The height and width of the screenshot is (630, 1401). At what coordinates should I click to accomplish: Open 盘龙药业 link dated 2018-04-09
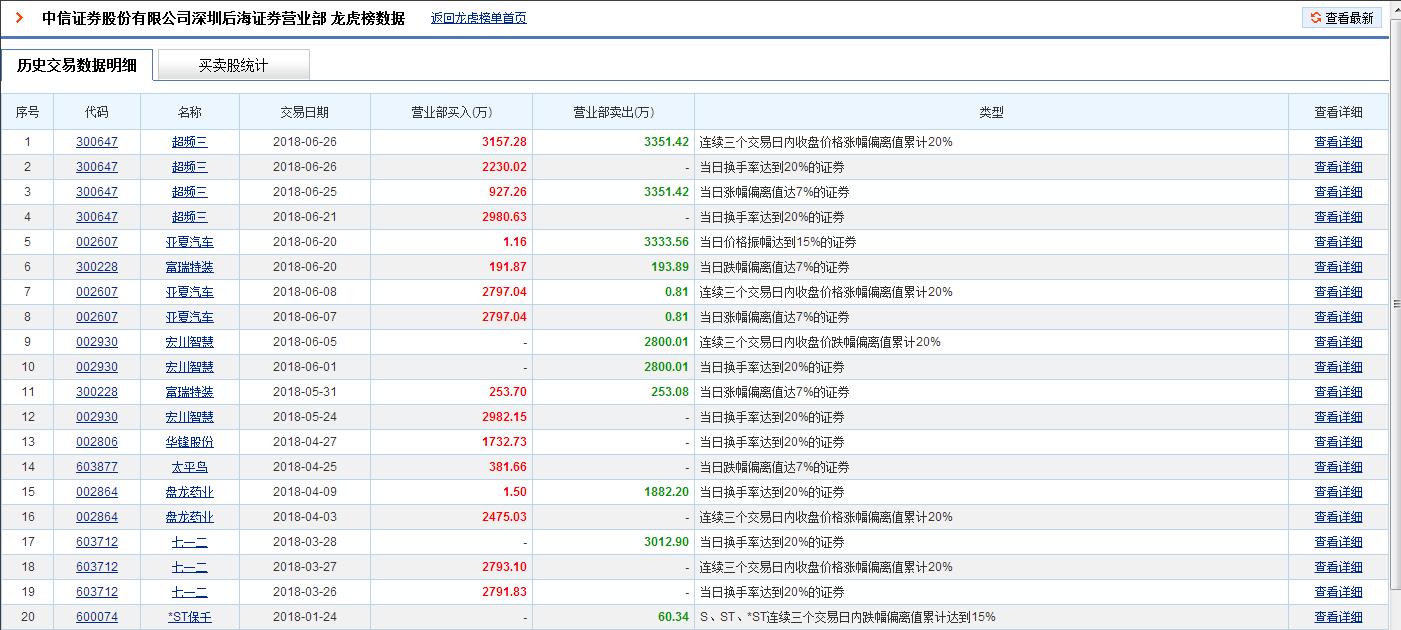coord(190,491)
